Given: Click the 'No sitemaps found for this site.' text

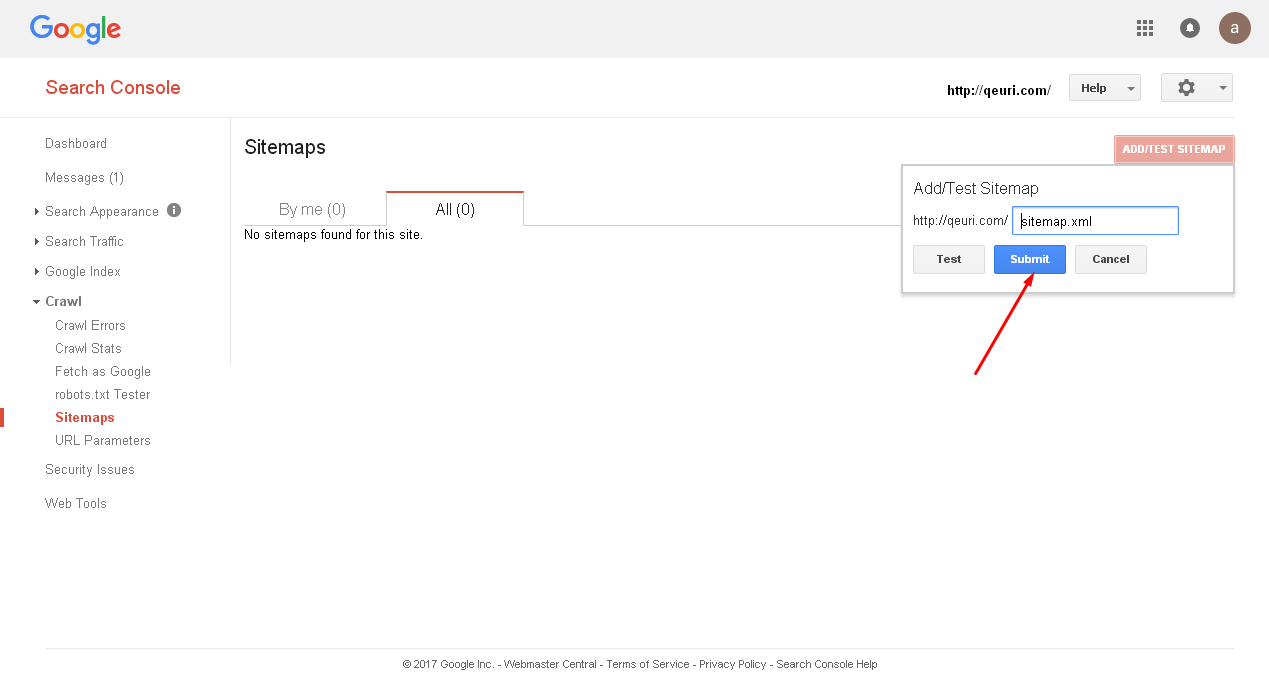Looking at the screenshot, I should pyautogui.click(x=333, y=235).
